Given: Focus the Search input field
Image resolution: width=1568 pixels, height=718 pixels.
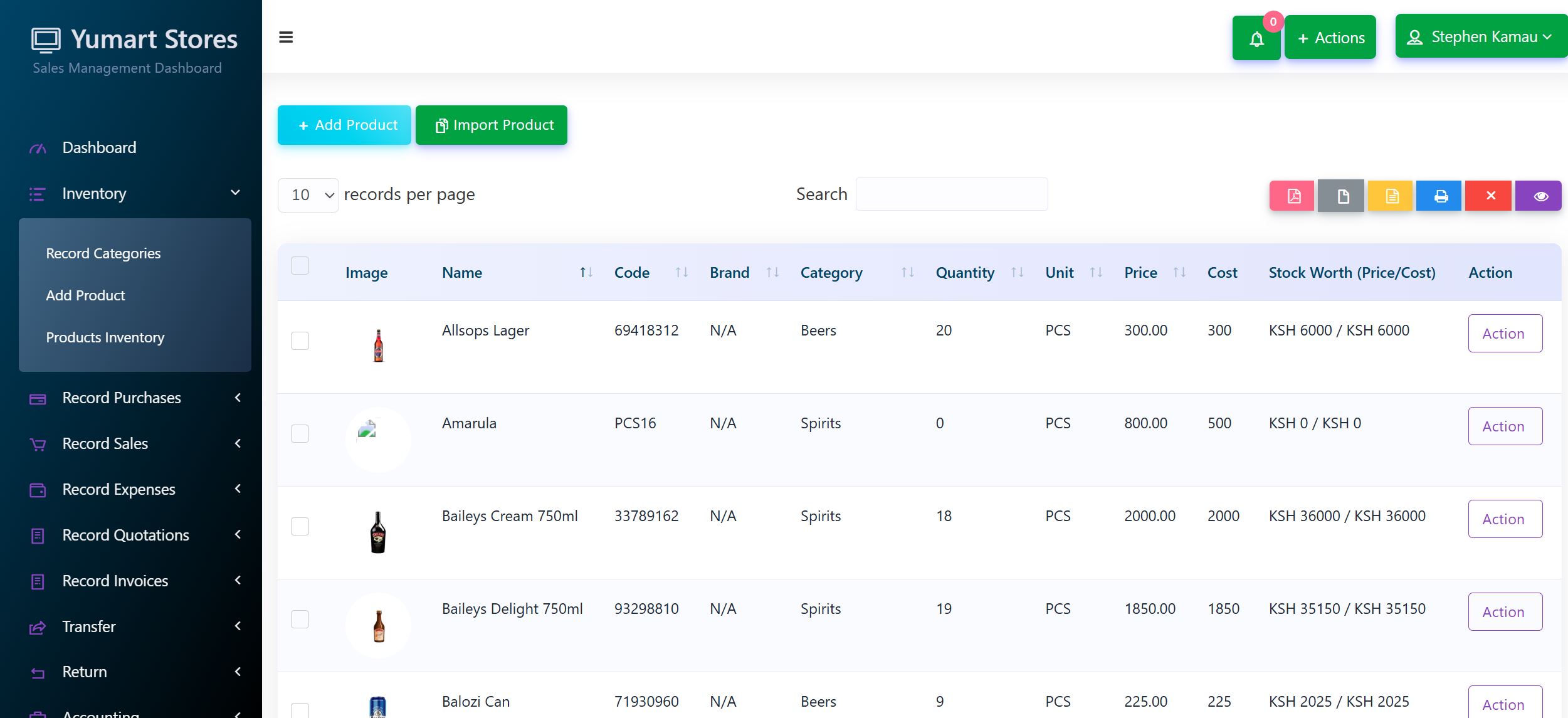Looking at the screenshot, I should coord(952,194).
